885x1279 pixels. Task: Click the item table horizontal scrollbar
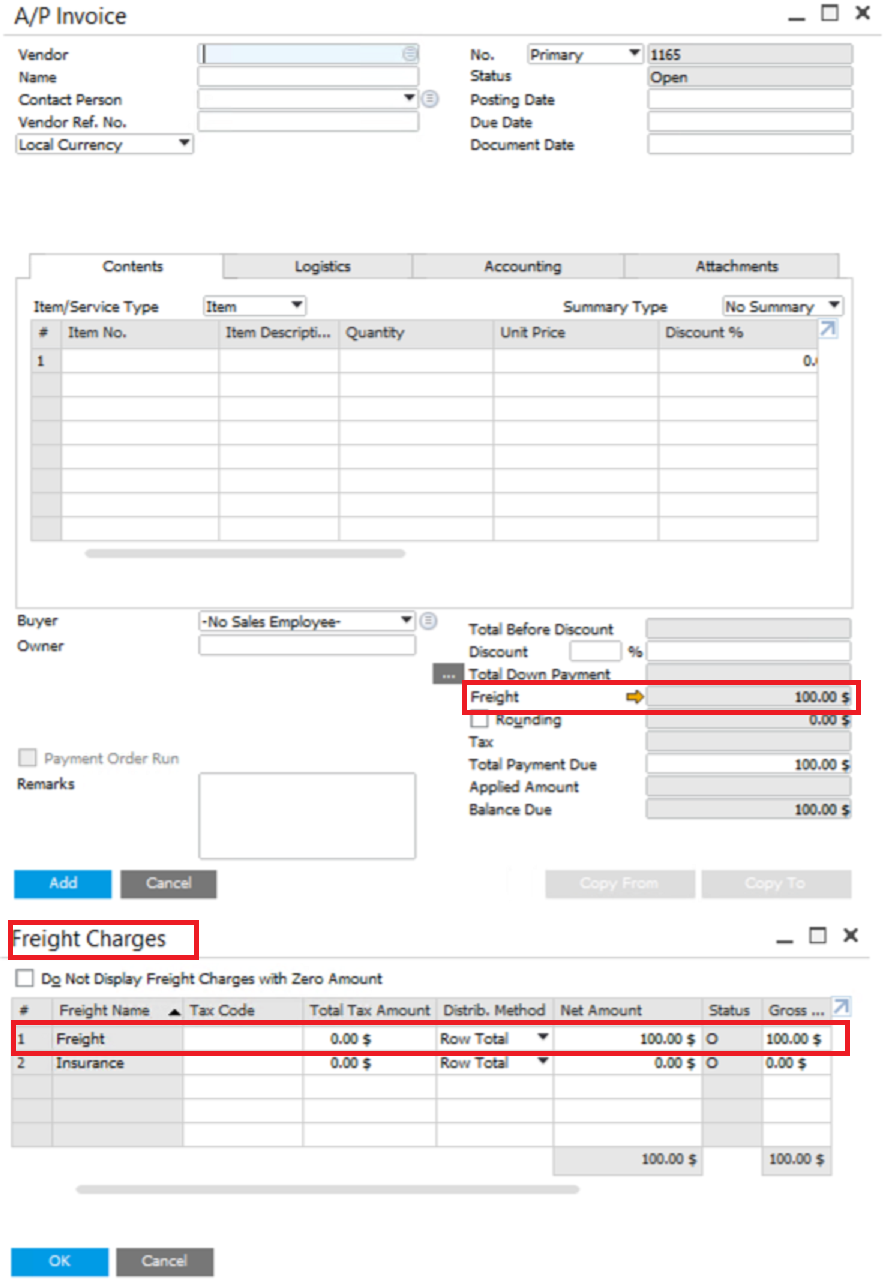tap(245, 553)
